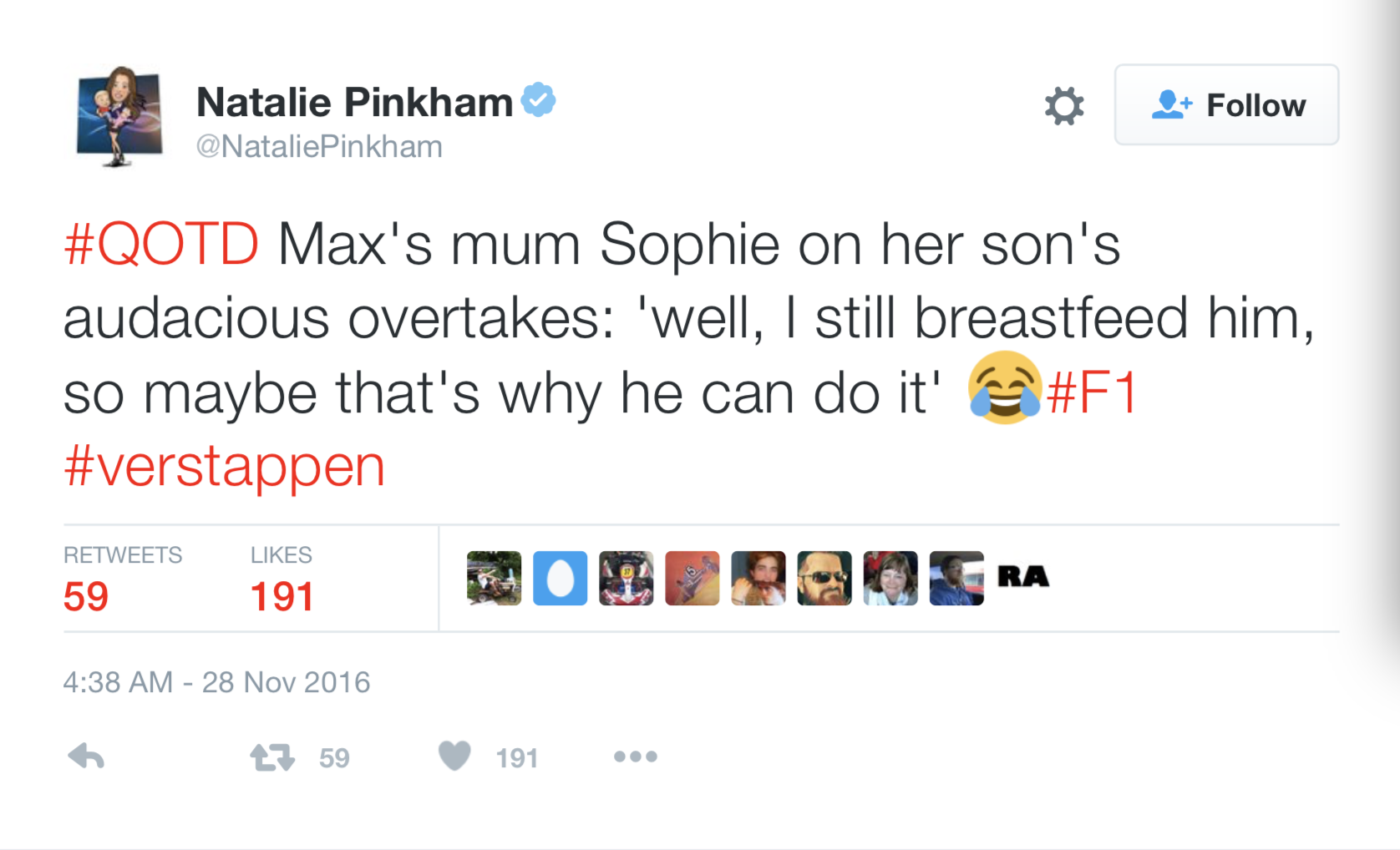Open the #QOTD hashtag
Screen dimensions: 1400x850
[x=161, y=245]
